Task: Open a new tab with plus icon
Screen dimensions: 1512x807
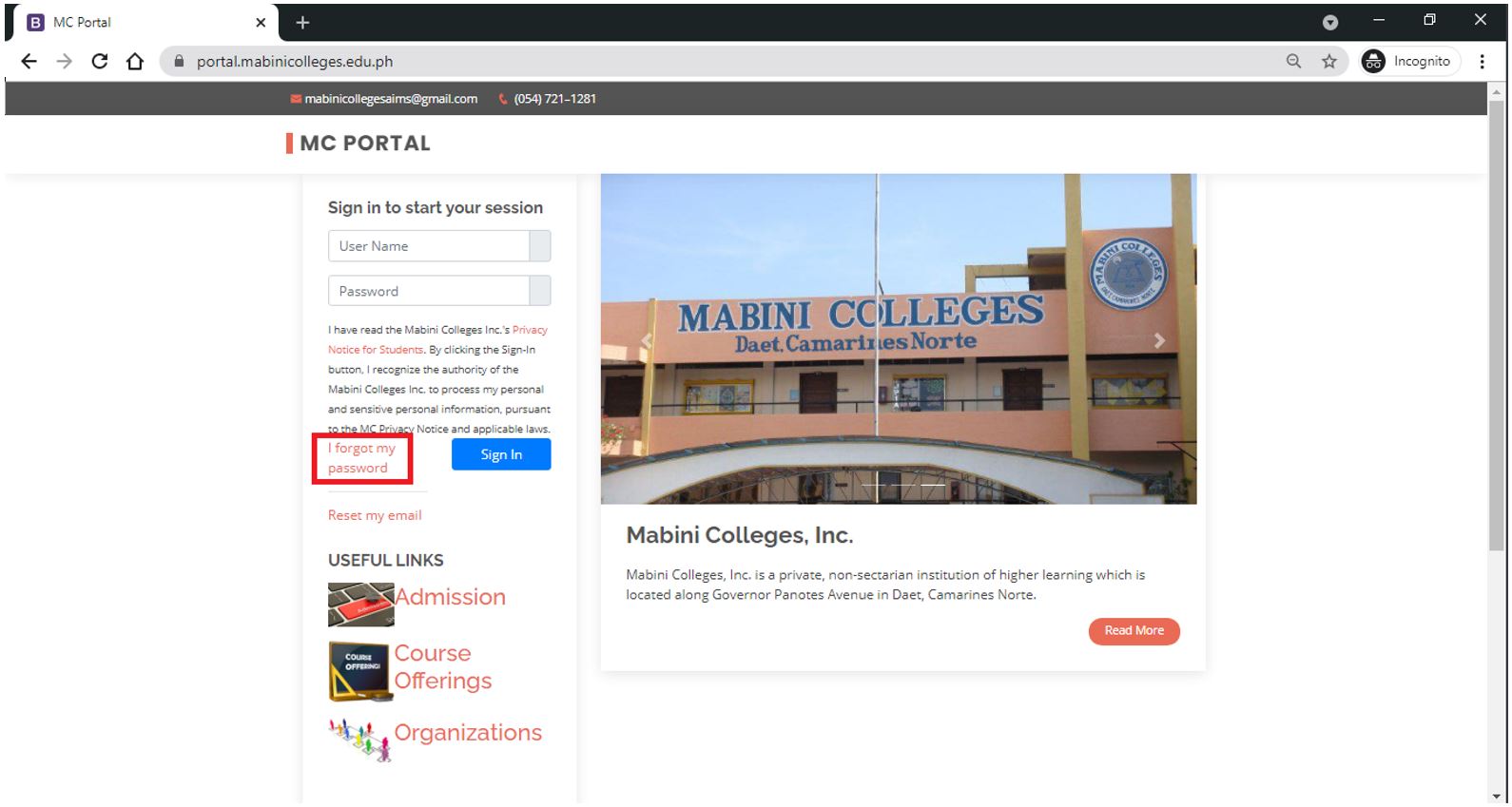Action: (x=302, y=23)
